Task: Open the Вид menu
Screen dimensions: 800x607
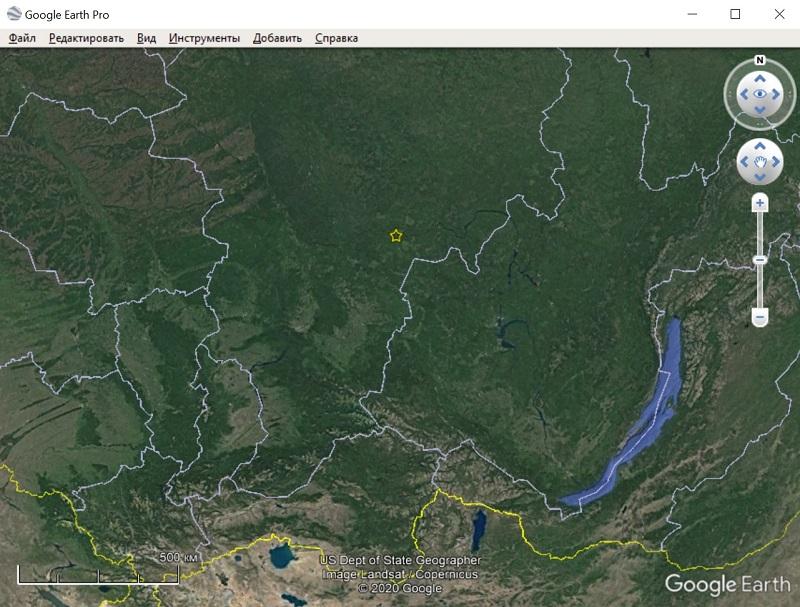Action: (x=146, y=38)
